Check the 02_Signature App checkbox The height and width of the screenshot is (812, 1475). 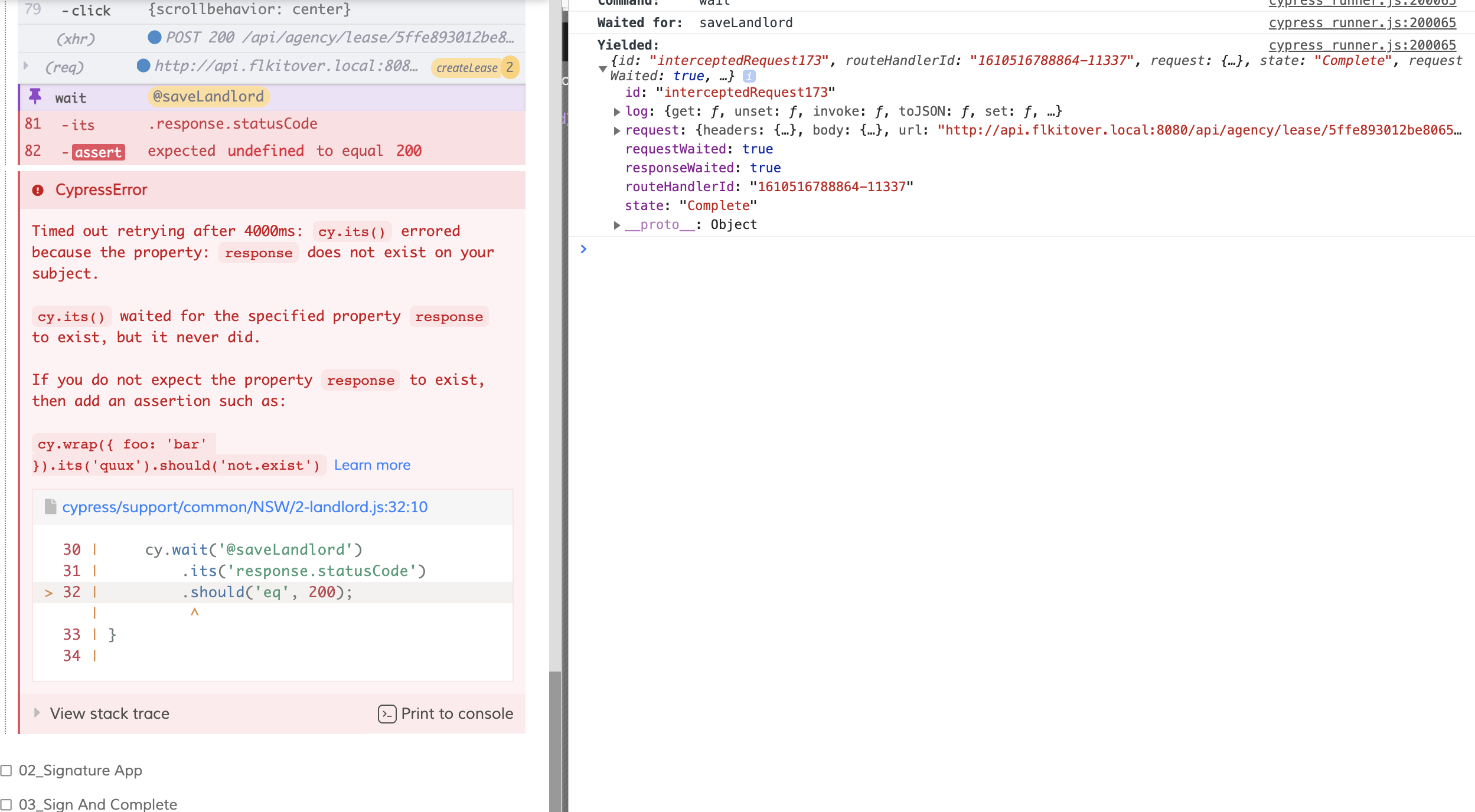7,770
